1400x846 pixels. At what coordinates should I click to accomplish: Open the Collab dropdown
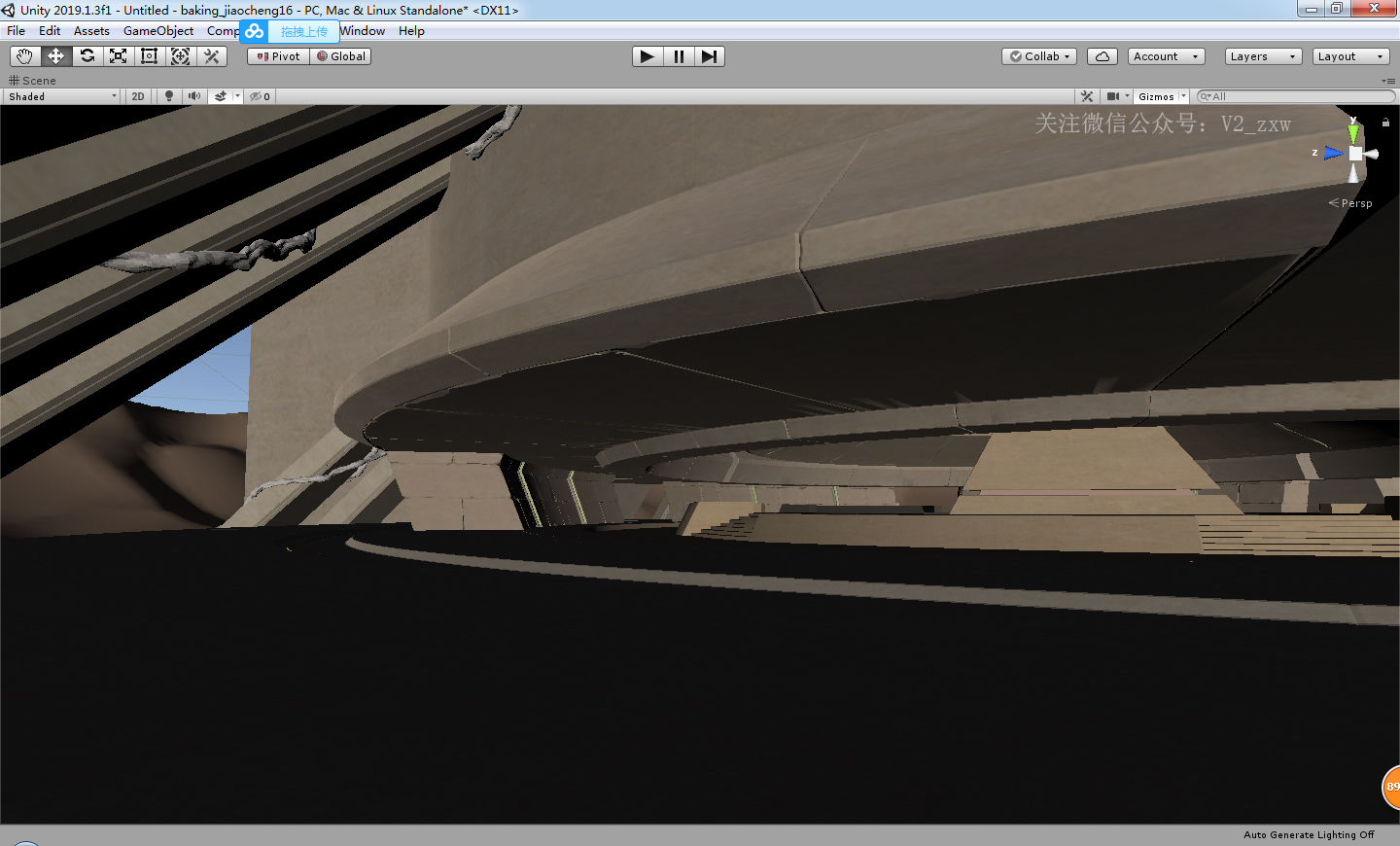[1039, 56]
